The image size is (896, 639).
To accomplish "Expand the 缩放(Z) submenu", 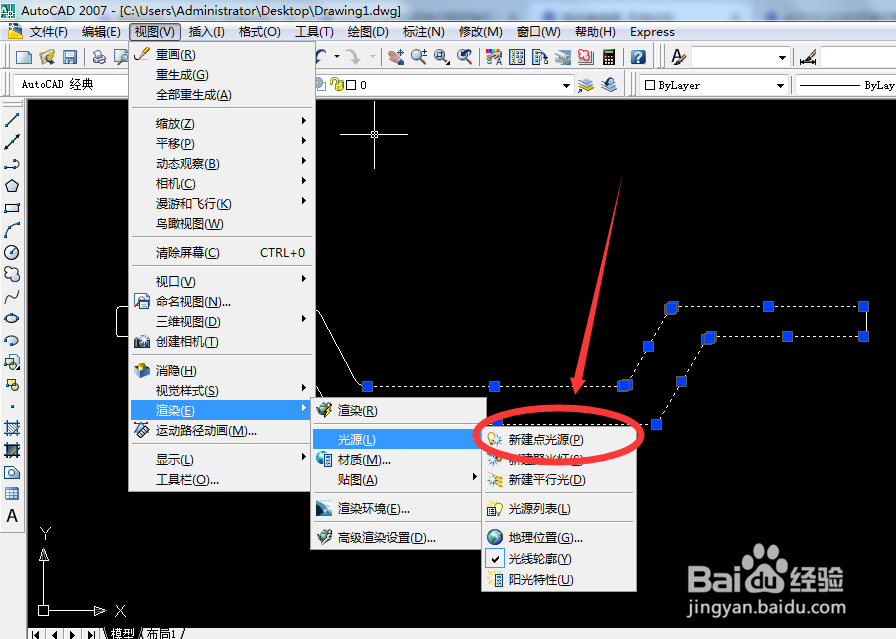I will [223, 123].
